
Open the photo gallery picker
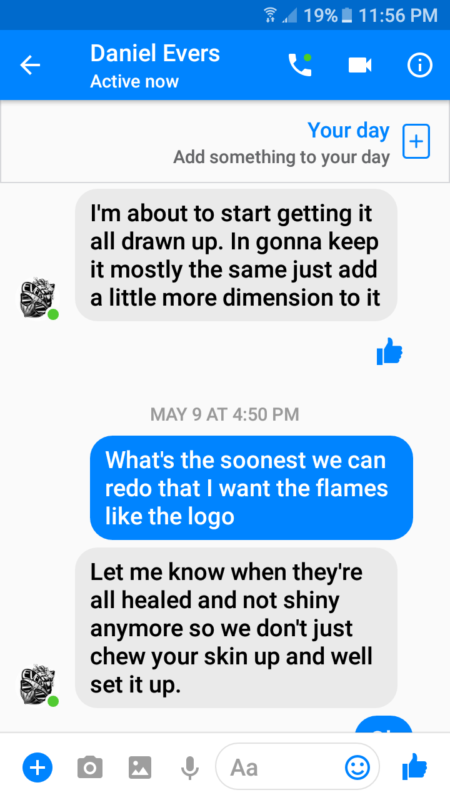coord(140,767)
